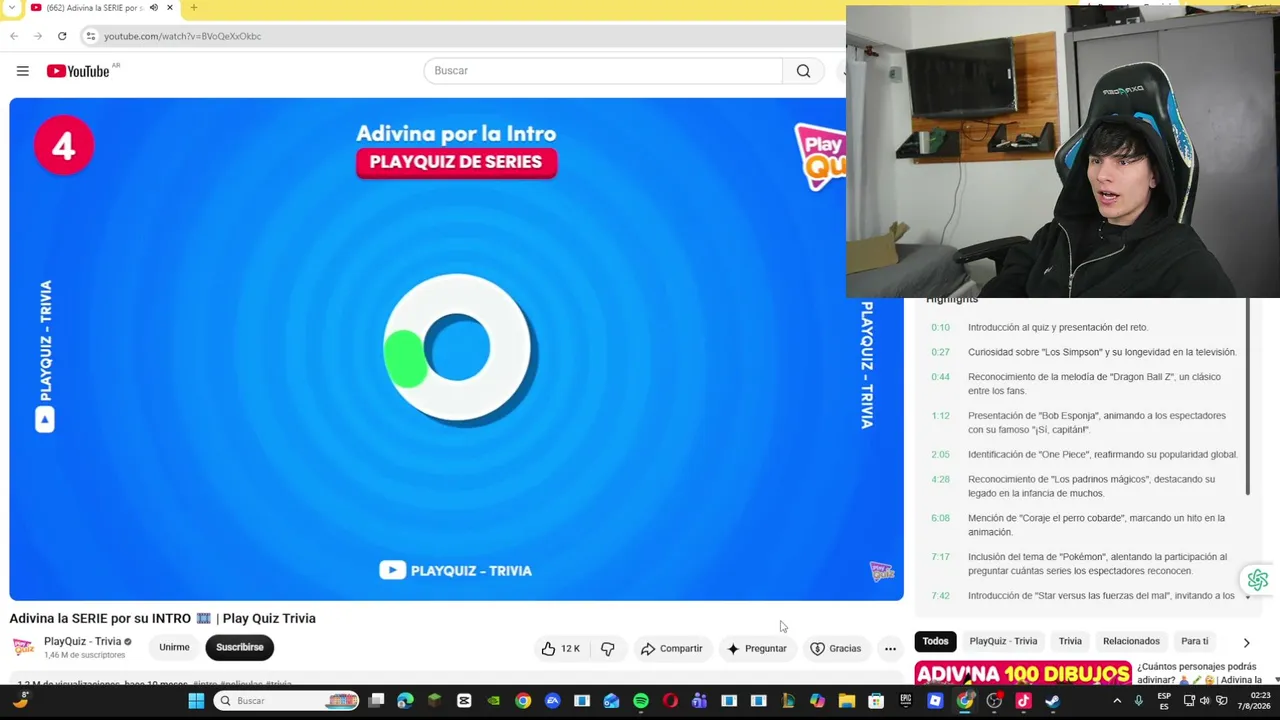Jump to highlight timestamp 1:12

(x=940, y=416)
